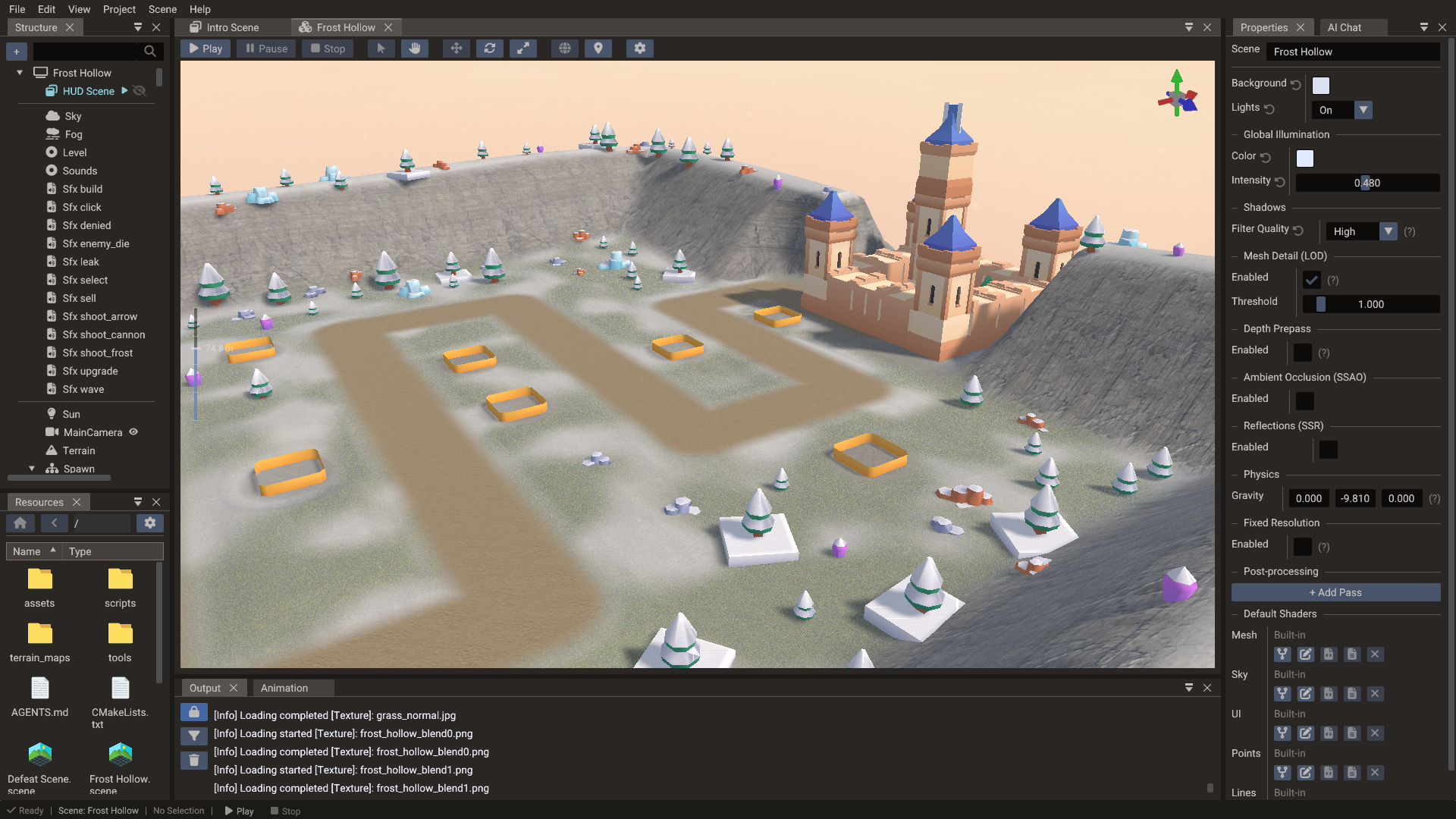
Task: Select the pointer selection tool
Action: pyautogui.click(x=381, y=49)
